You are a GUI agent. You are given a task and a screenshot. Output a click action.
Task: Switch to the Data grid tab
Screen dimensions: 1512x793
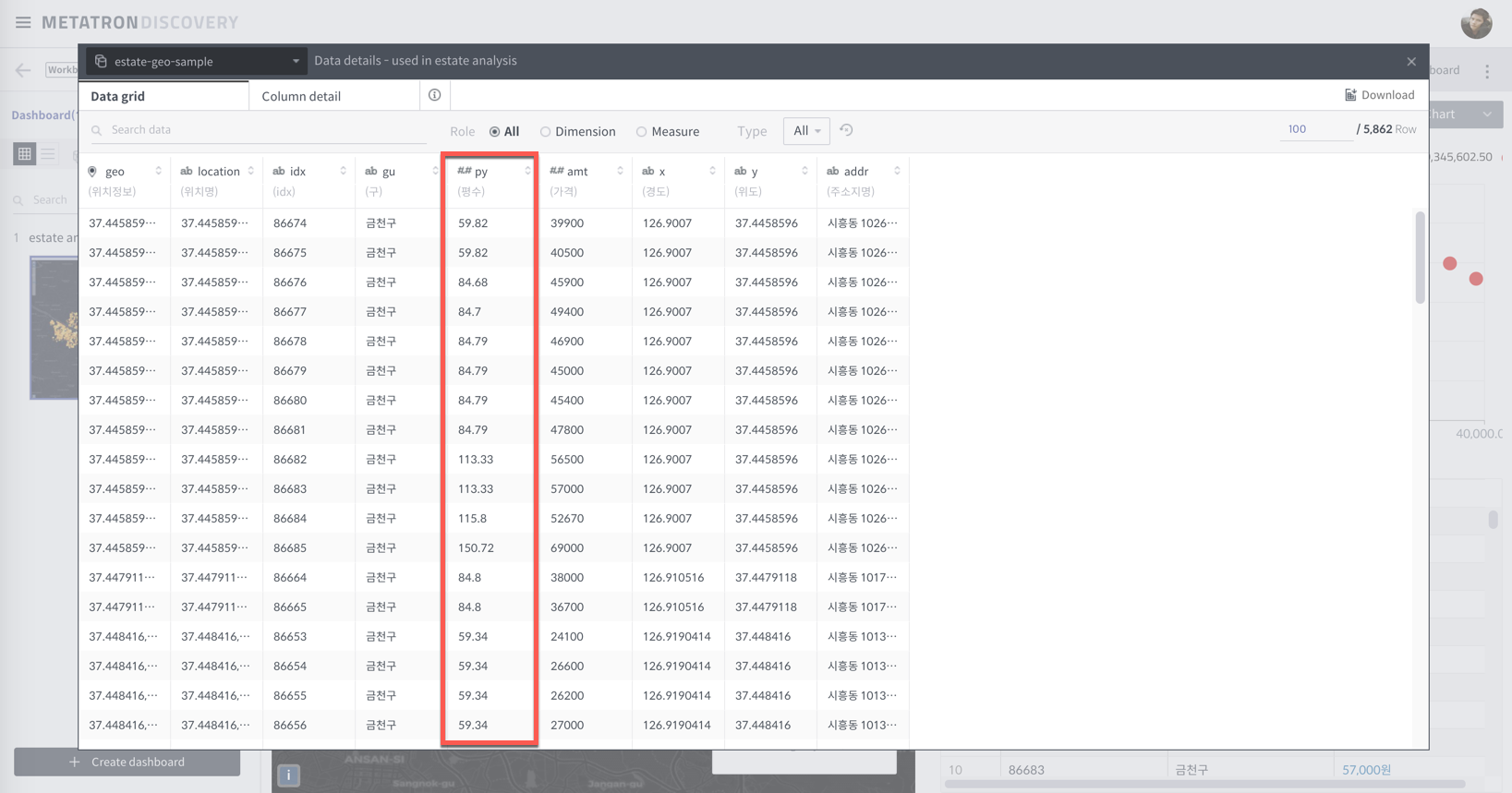point(163,96)
